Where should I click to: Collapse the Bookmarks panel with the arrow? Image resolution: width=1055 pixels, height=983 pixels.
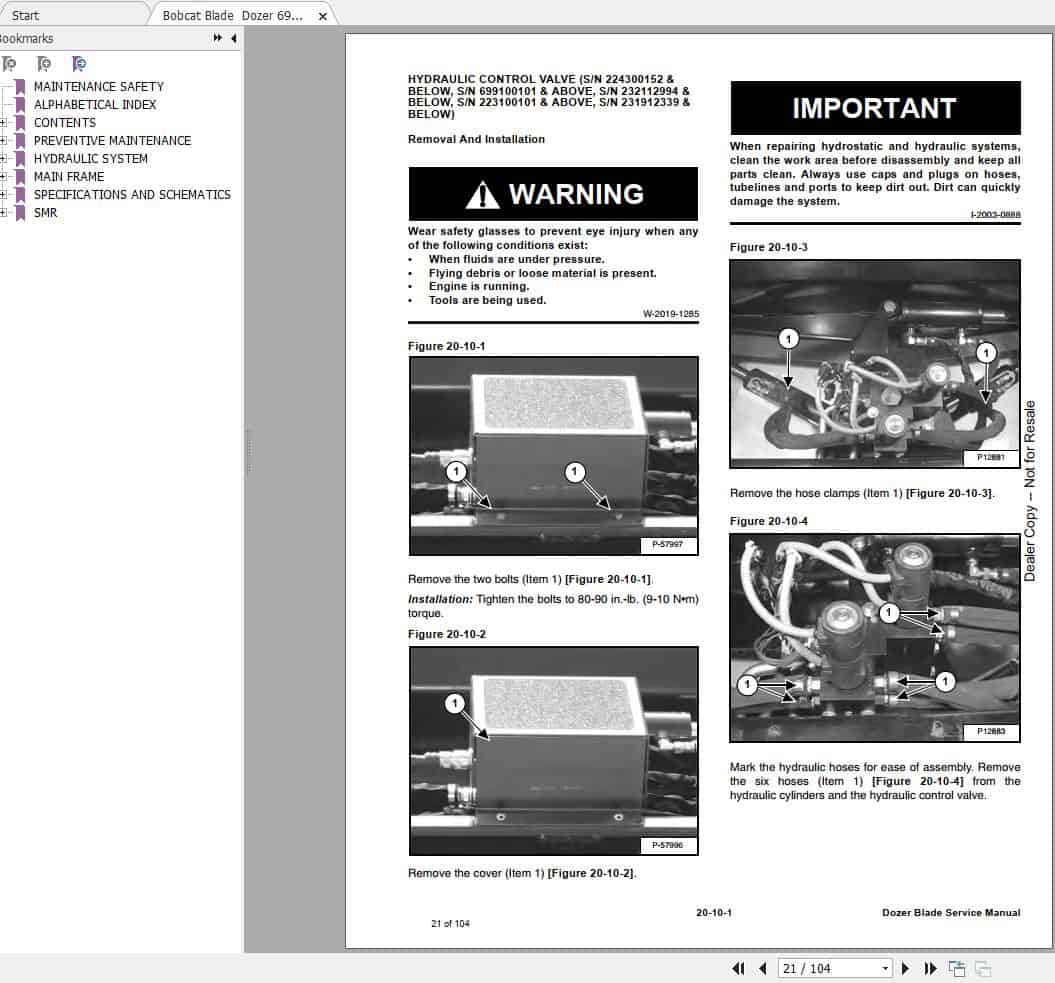tap(233, 38)
